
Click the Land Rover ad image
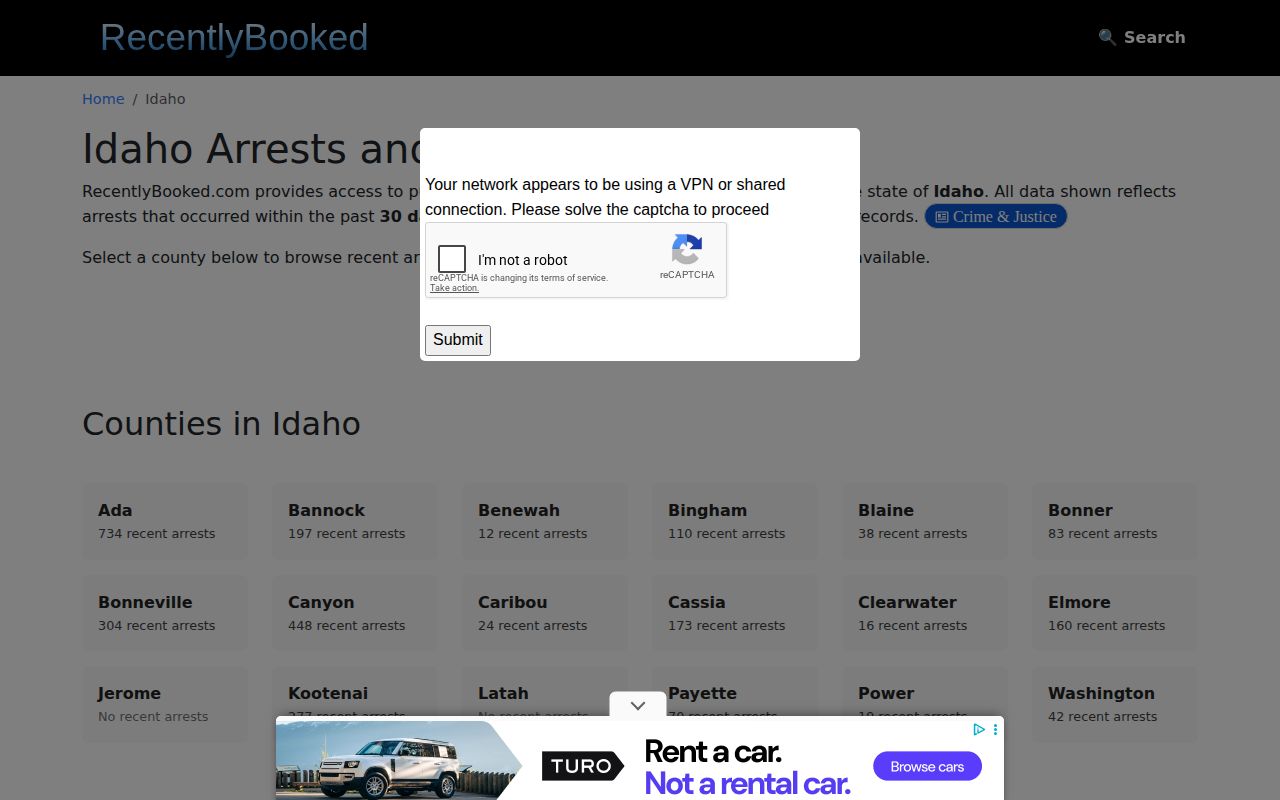coord(398,759)
